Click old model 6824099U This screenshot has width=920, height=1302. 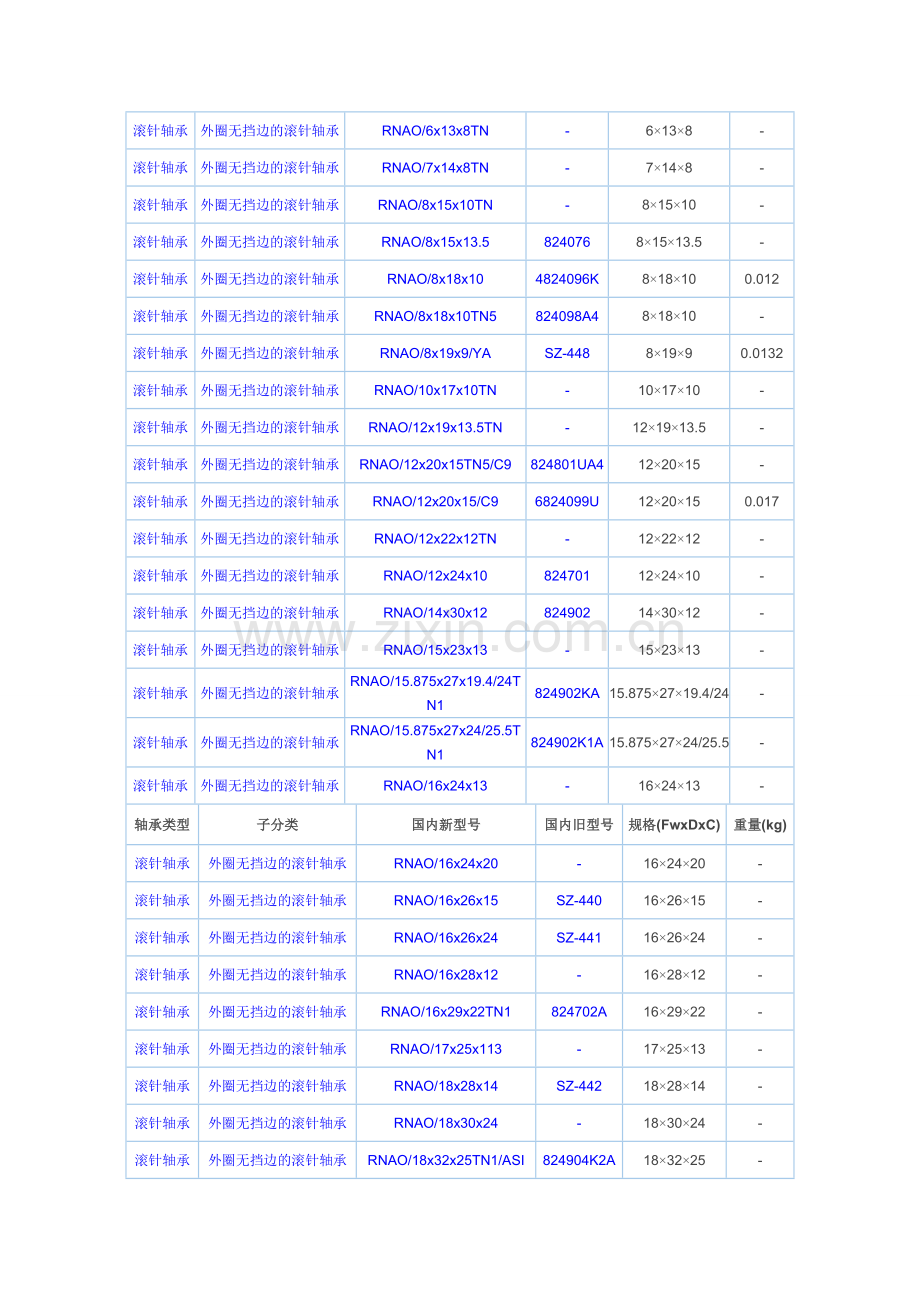[x=567, y=501]
